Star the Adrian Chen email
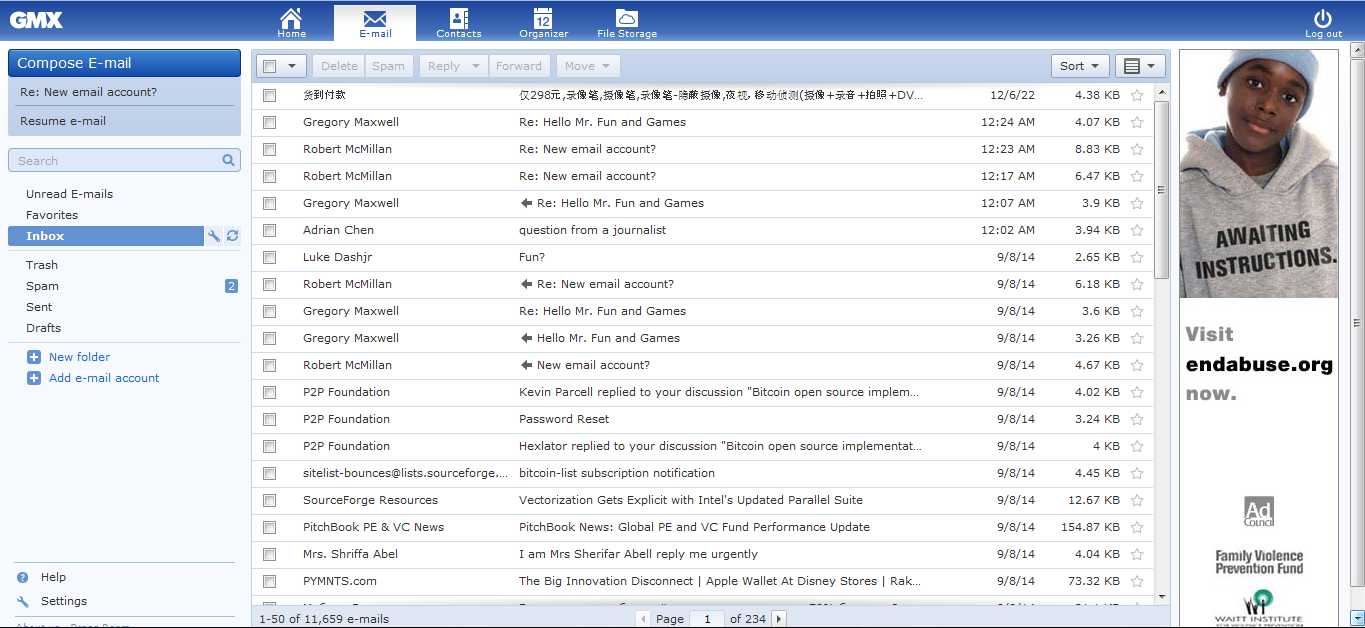The image size is (1365, 628). coord(1136,230)
